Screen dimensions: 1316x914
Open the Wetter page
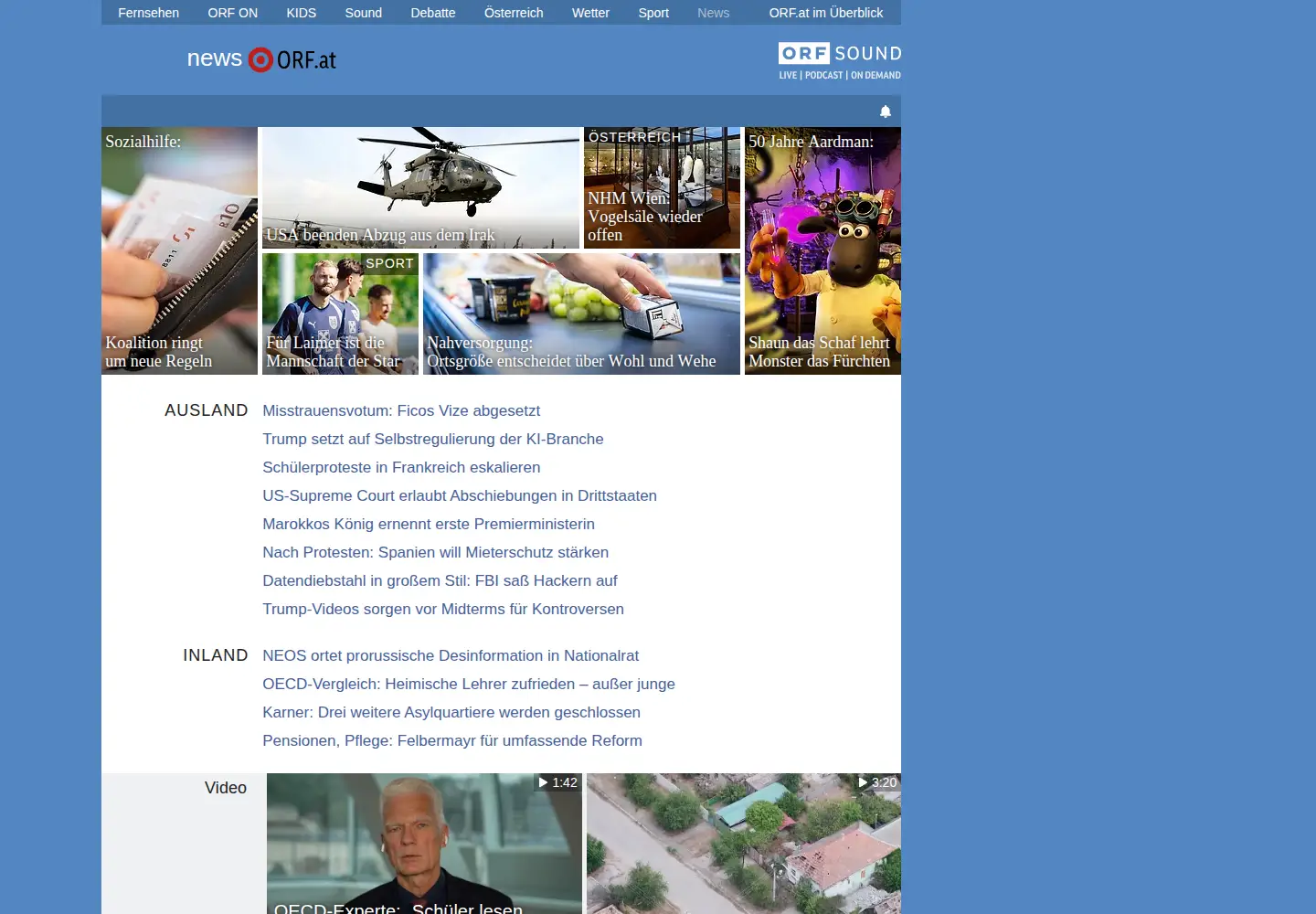(590, 13)
